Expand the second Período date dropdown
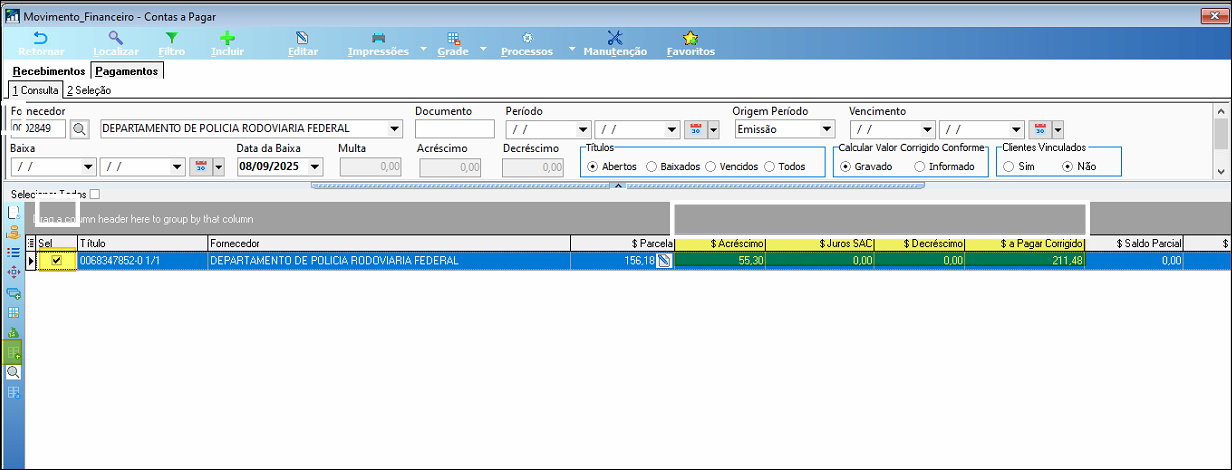Image resolution: width=1232 pixels, height=470 pixels. (672, 129)
